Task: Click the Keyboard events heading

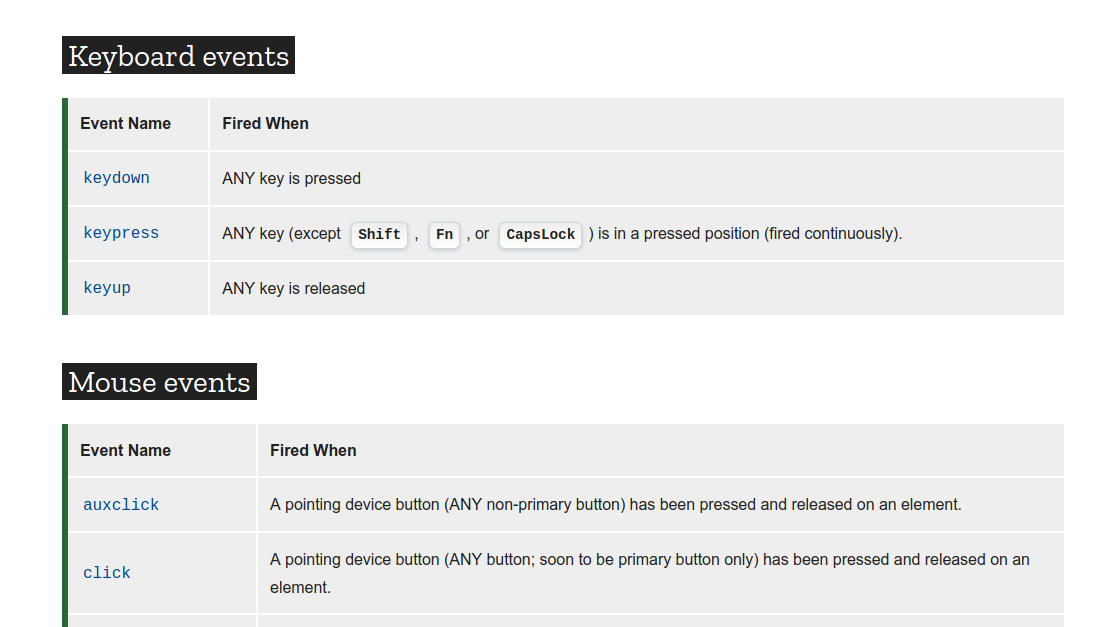Action: pyautogui.click(x=178, y=56)
